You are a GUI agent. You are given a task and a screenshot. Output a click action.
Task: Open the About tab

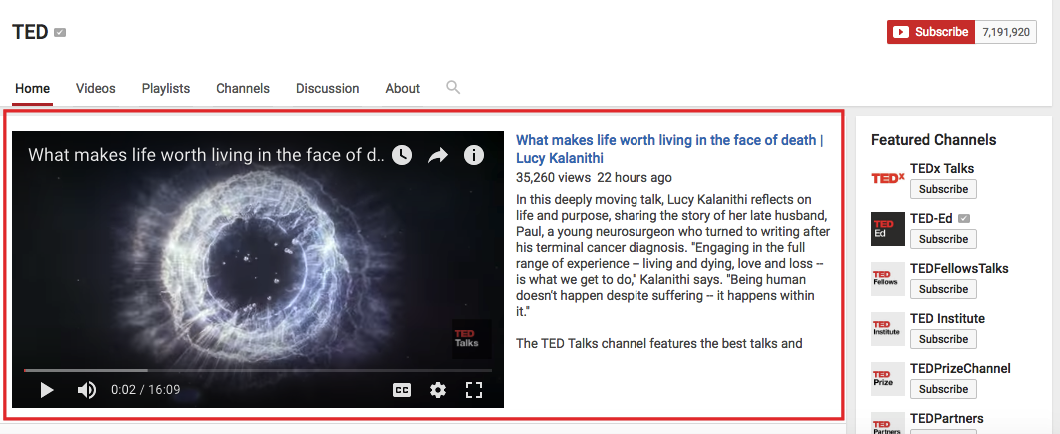[x=402, y=89]
